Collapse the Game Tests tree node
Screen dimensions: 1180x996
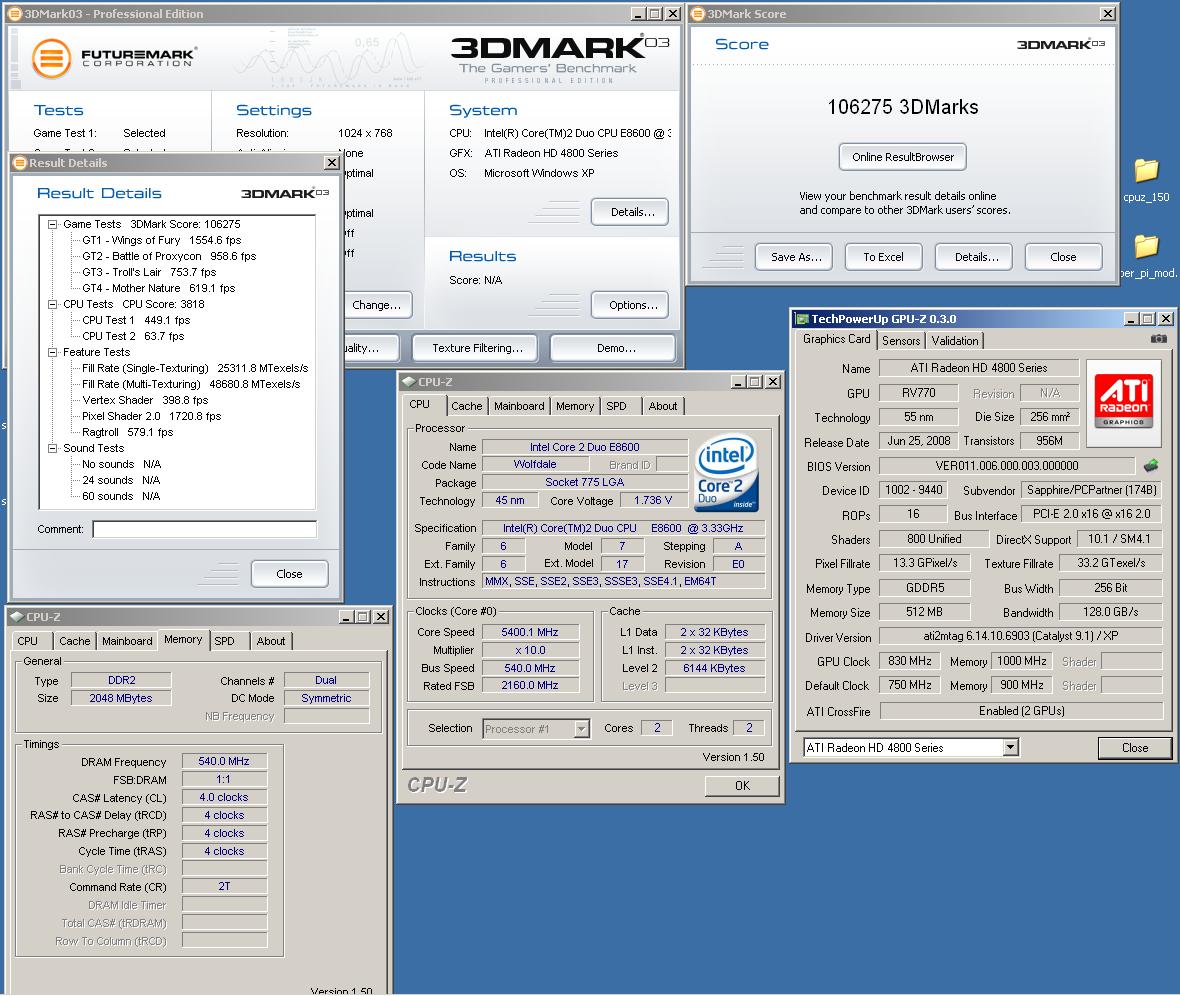[53, 224]
